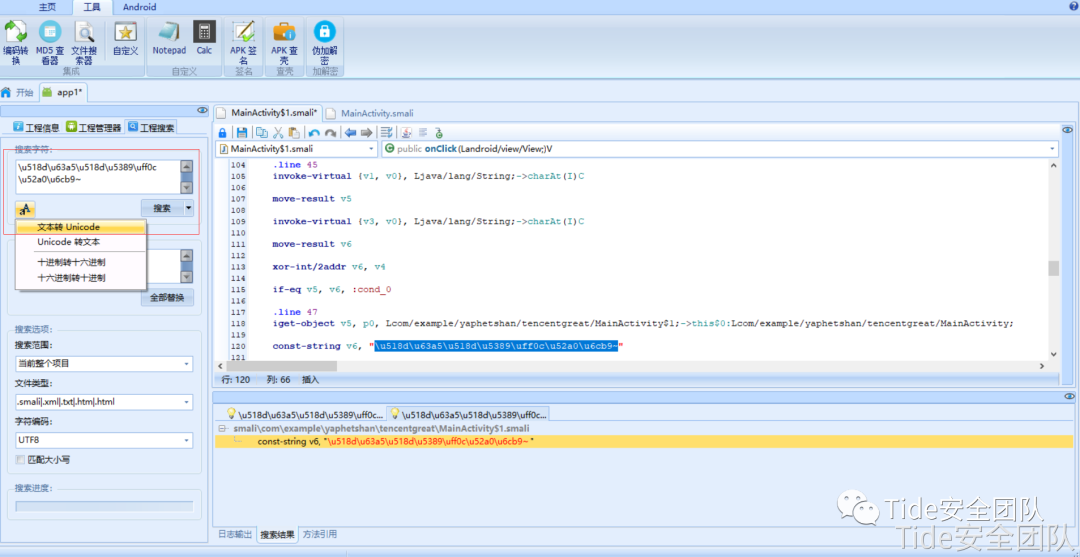
Task: Open the 搜索结果 bottom tab
Action: tap(278, 534)
